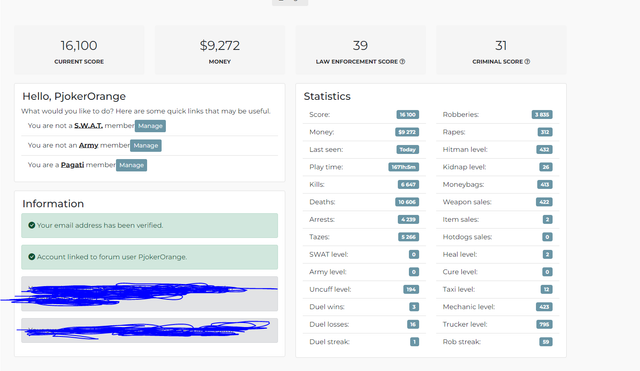
Task: Follow the Pagati link
Action: click(72, 165)
